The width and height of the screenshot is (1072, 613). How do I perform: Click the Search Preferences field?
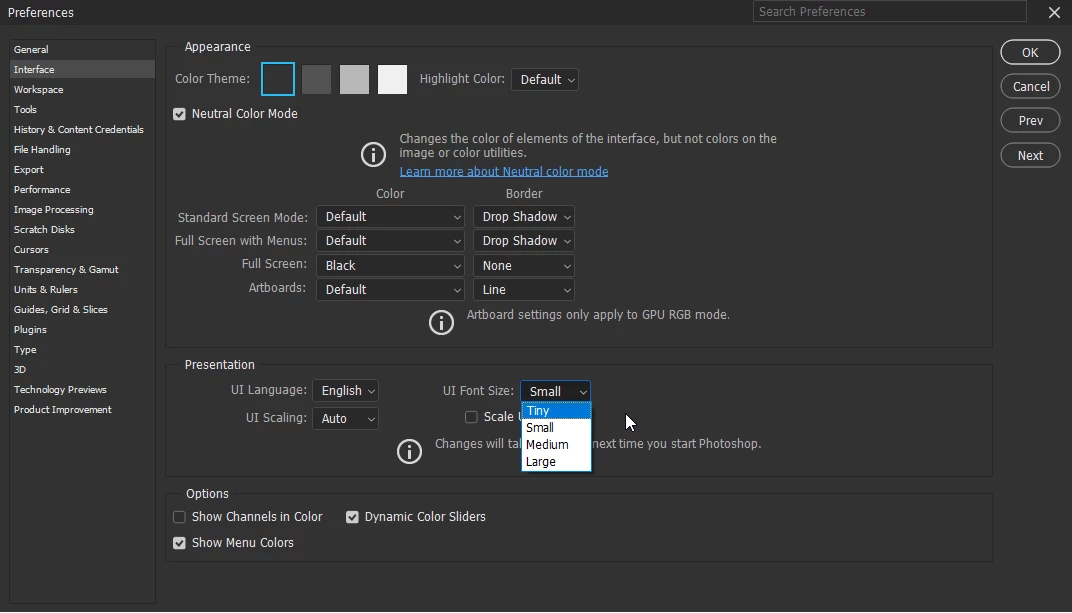click(889, 12)
